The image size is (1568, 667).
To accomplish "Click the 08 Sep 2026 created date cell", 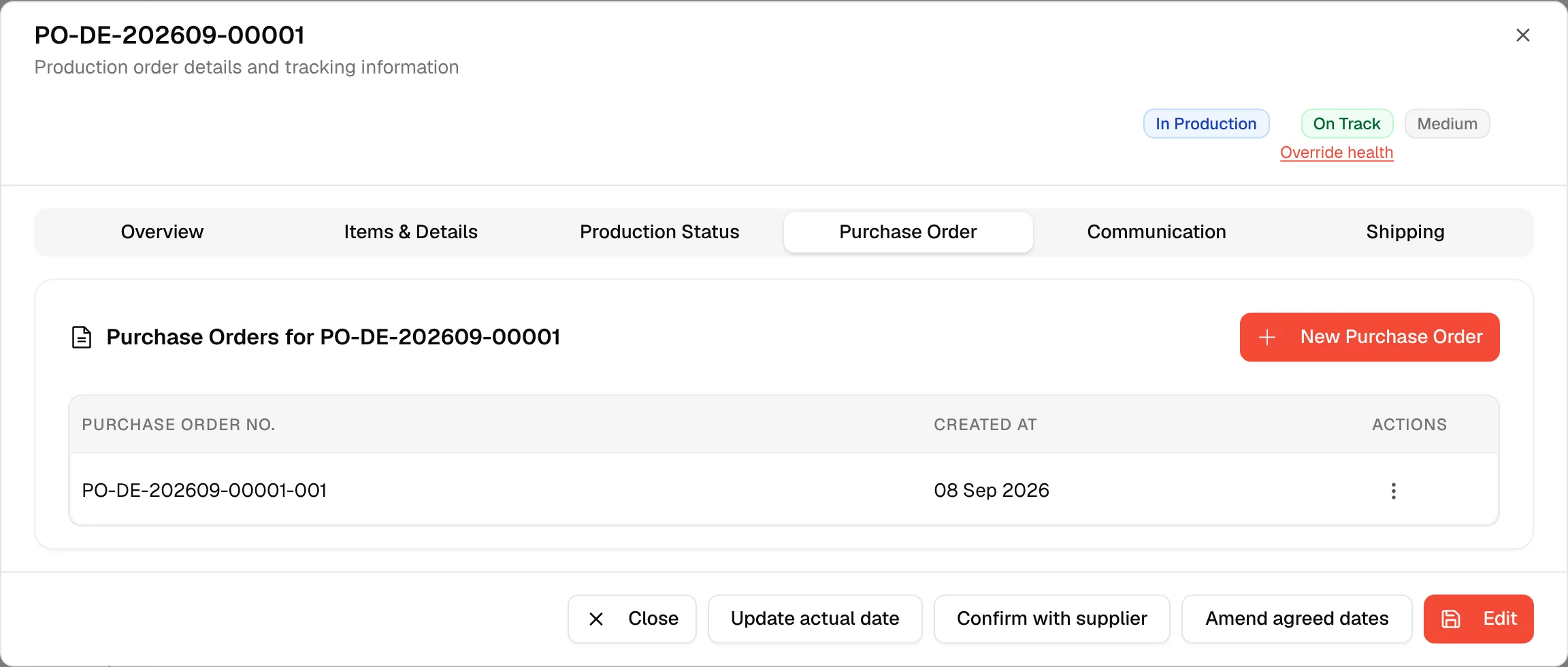I will click(992, 491).
